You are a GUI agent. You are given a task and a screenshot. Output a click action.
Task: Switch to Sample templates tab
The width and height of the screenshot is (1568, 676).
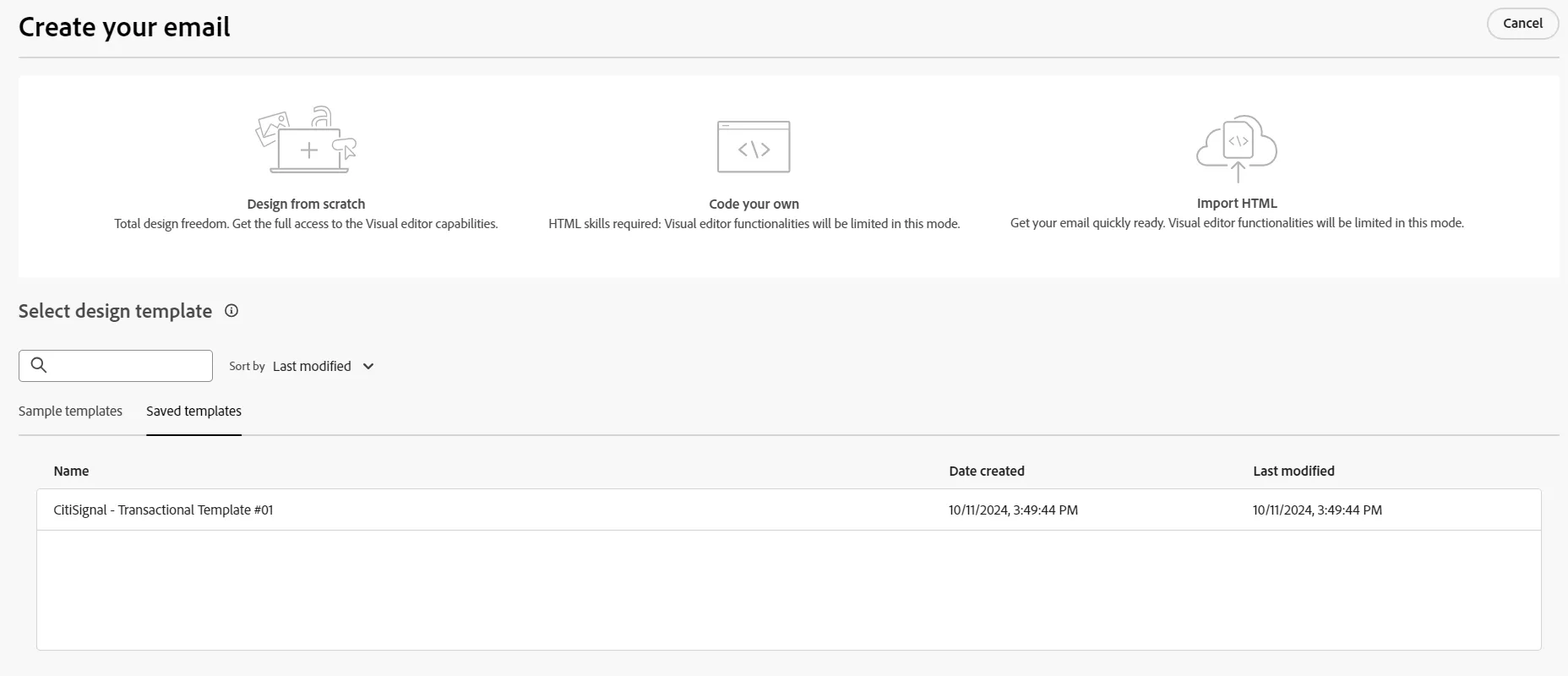[70, 411]
